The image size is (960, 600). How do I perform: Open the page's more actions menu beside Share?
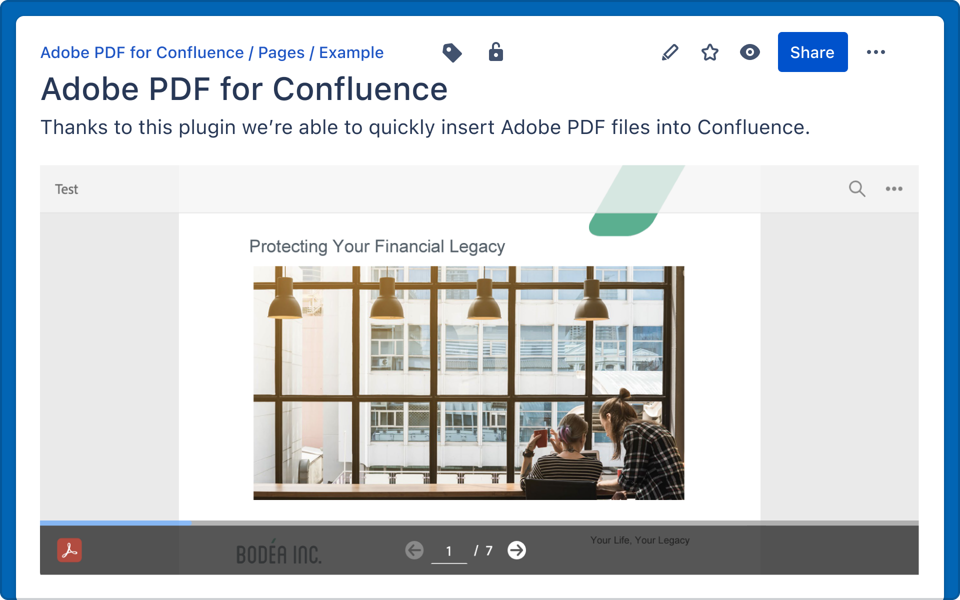pyautogui.click(x=876, y=52)
